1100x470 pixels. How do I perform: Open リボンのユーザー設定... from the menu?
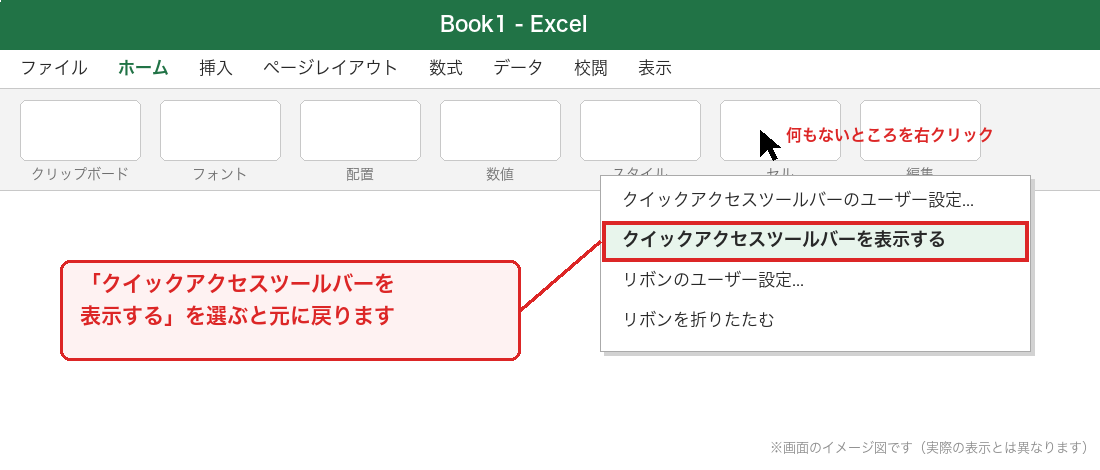[x=815, y=281]
